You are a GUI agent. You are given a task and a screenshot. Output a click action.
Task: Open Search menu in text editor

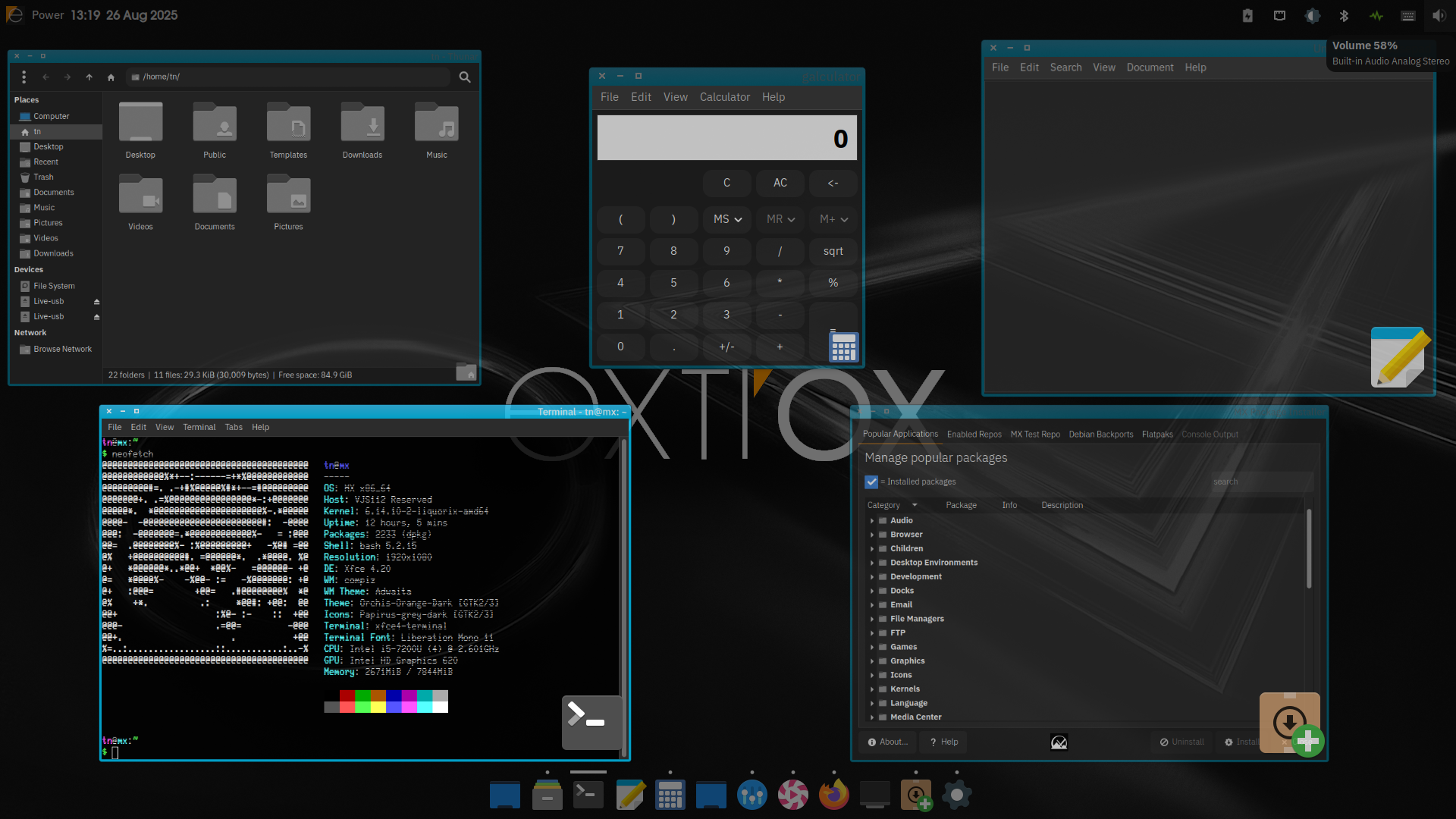1065,67
